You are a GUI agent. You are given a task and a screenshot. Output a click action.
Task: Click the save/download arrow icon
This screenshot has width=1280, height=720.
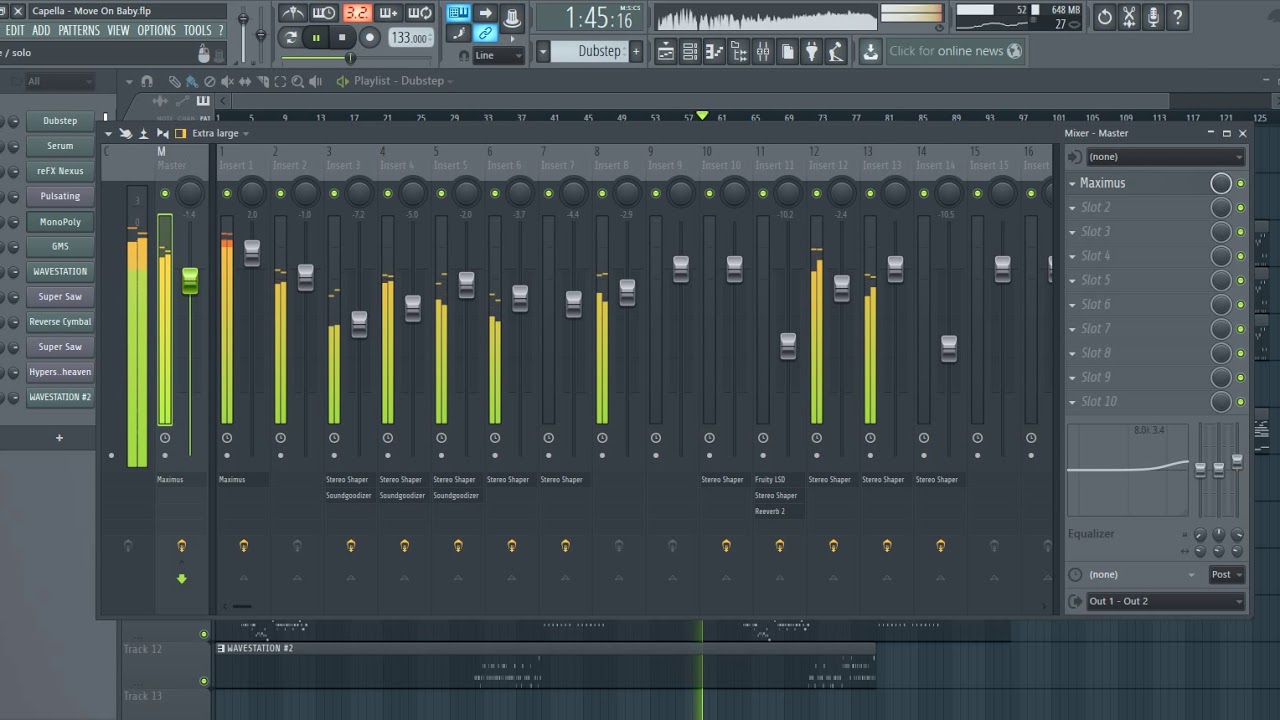pyautogui.click(x=870, y=51)
